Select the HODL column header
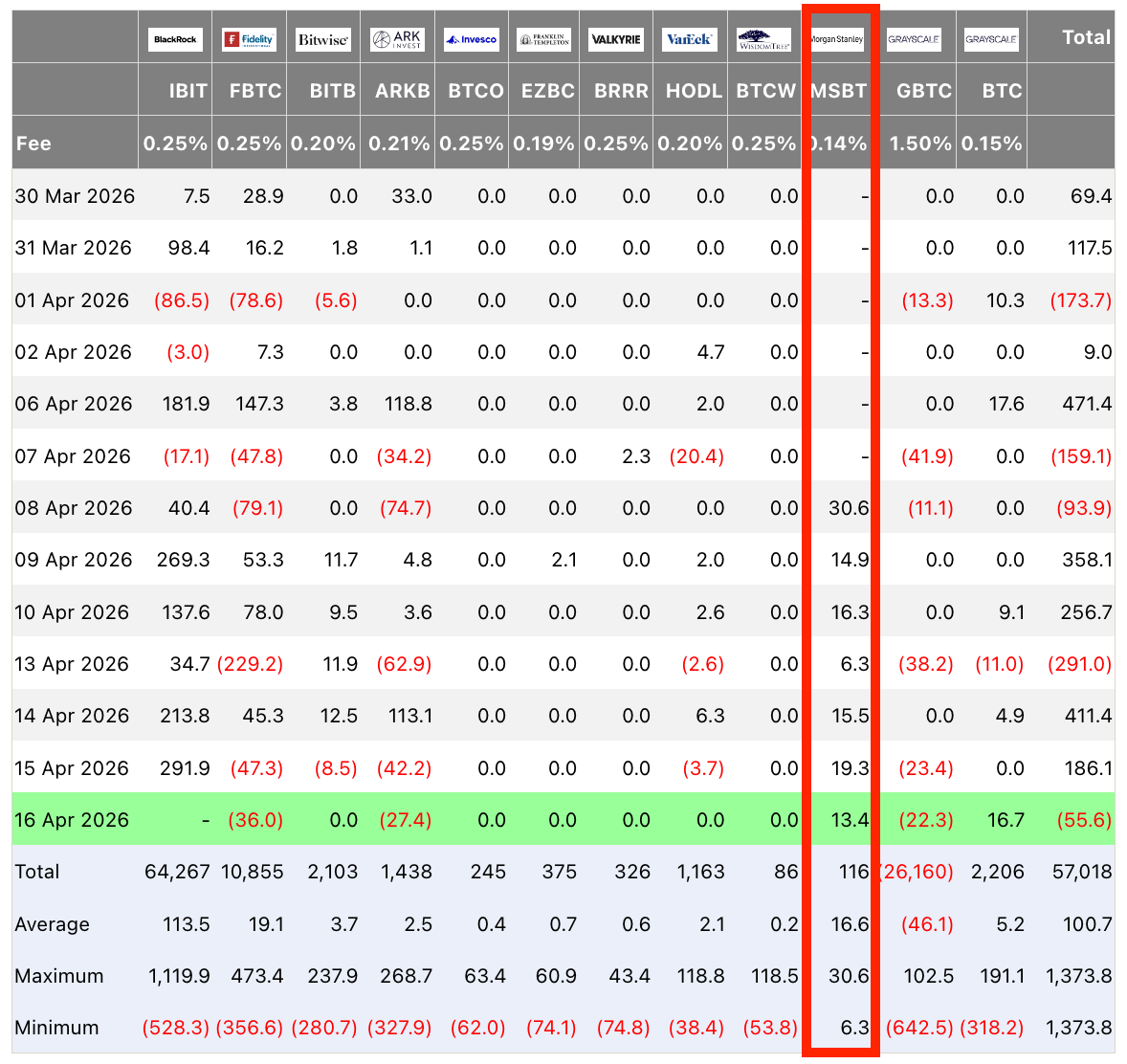 click(x=694, y=91)
